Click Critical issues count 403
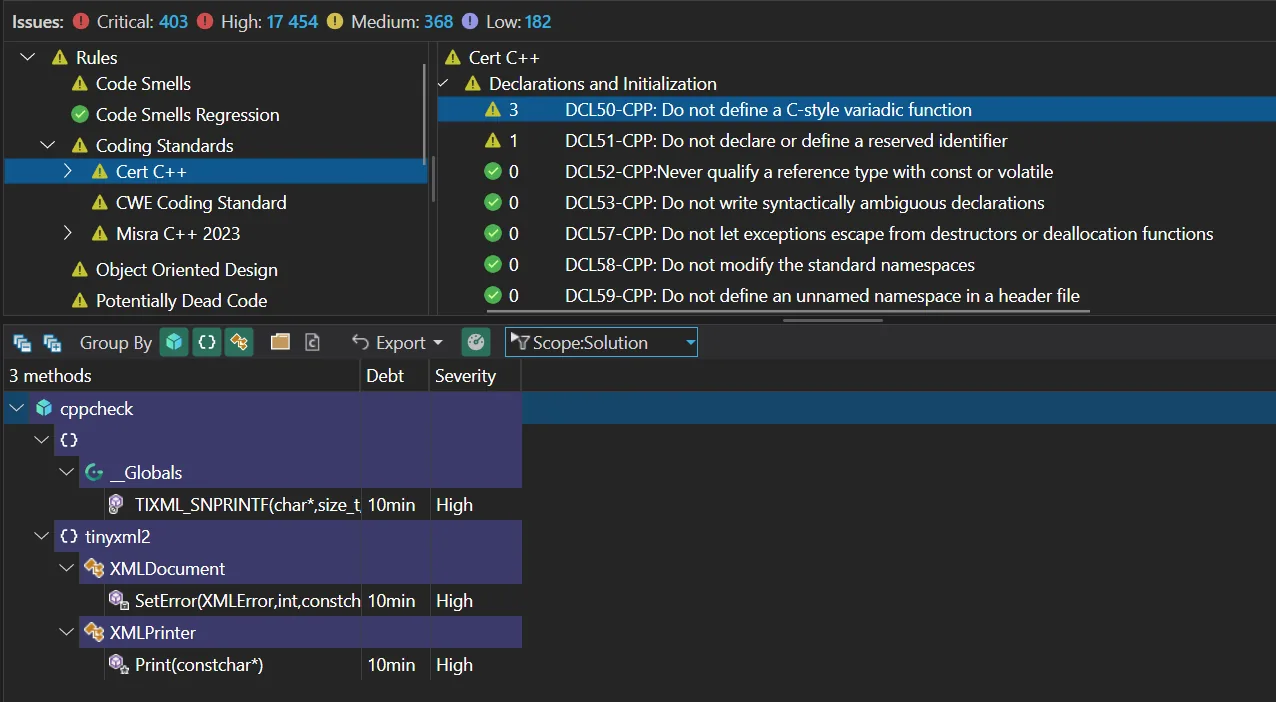1276x702 pixels. pos(173,21)
